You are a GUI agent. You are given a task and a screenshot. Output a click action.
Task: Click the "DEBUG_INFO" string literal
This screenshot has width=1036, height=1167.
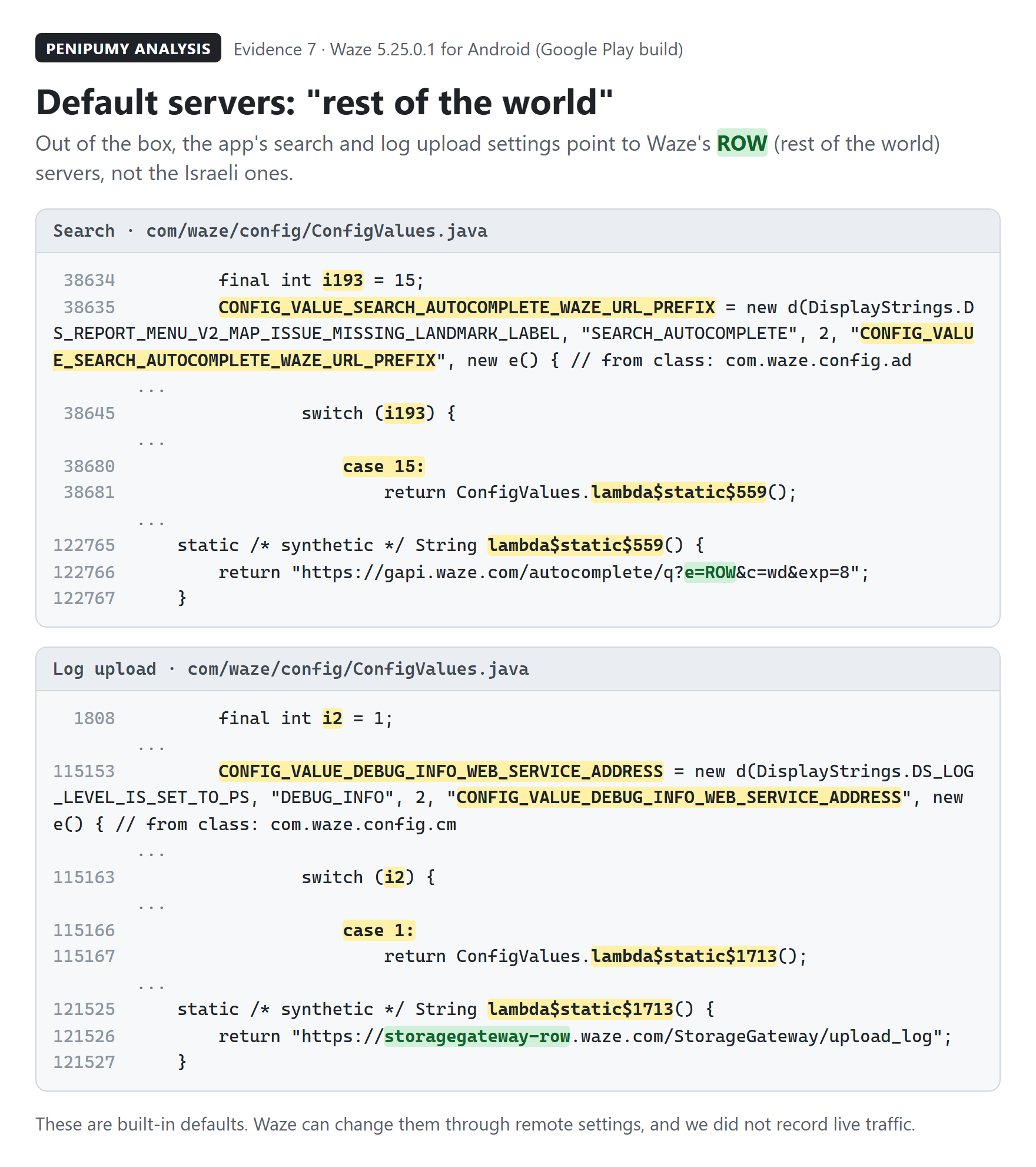(x=332, y=797)
